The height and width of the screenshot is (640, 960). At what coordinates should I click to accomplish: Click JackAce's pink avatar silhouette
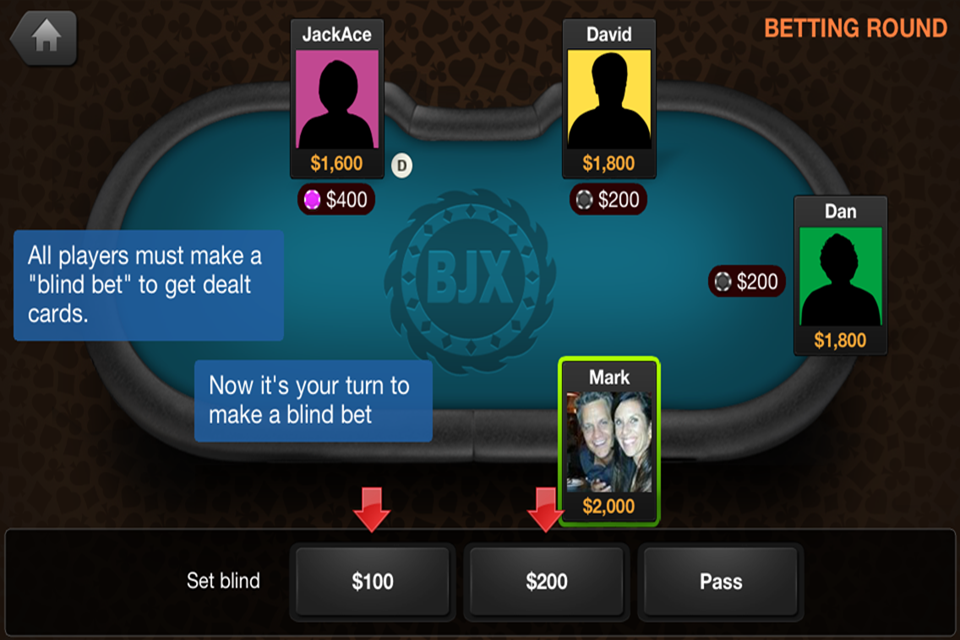point(337,99)
